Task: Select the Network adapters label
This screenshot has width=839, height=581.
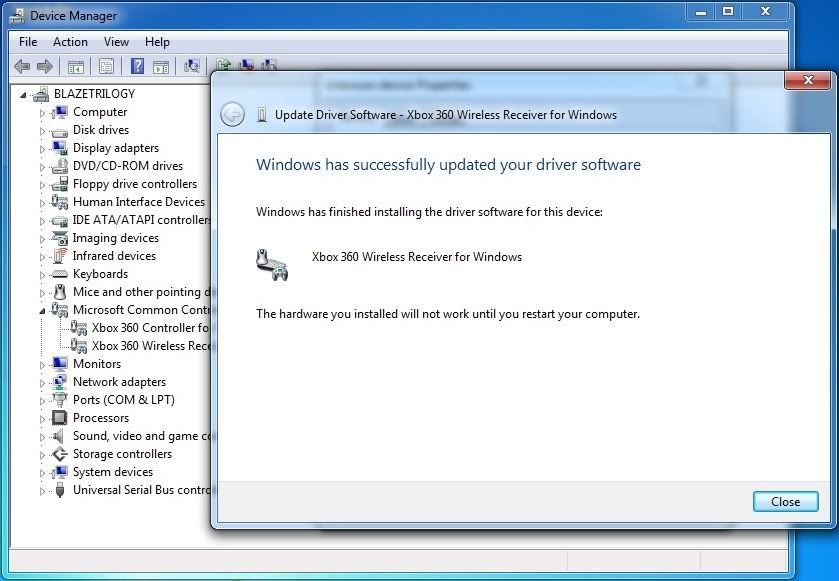Action: [119, 382]
